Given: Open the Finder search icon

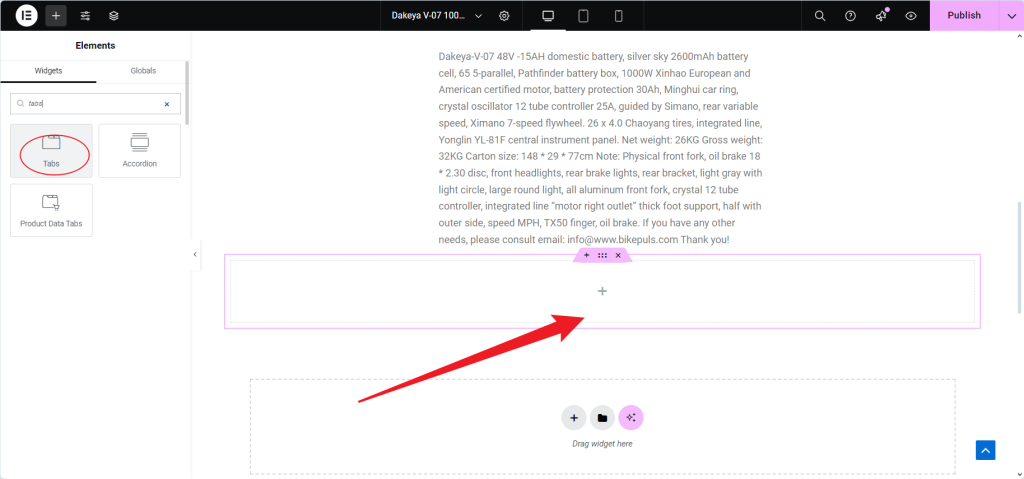Looking at the screenshot, I should point(820,16).
